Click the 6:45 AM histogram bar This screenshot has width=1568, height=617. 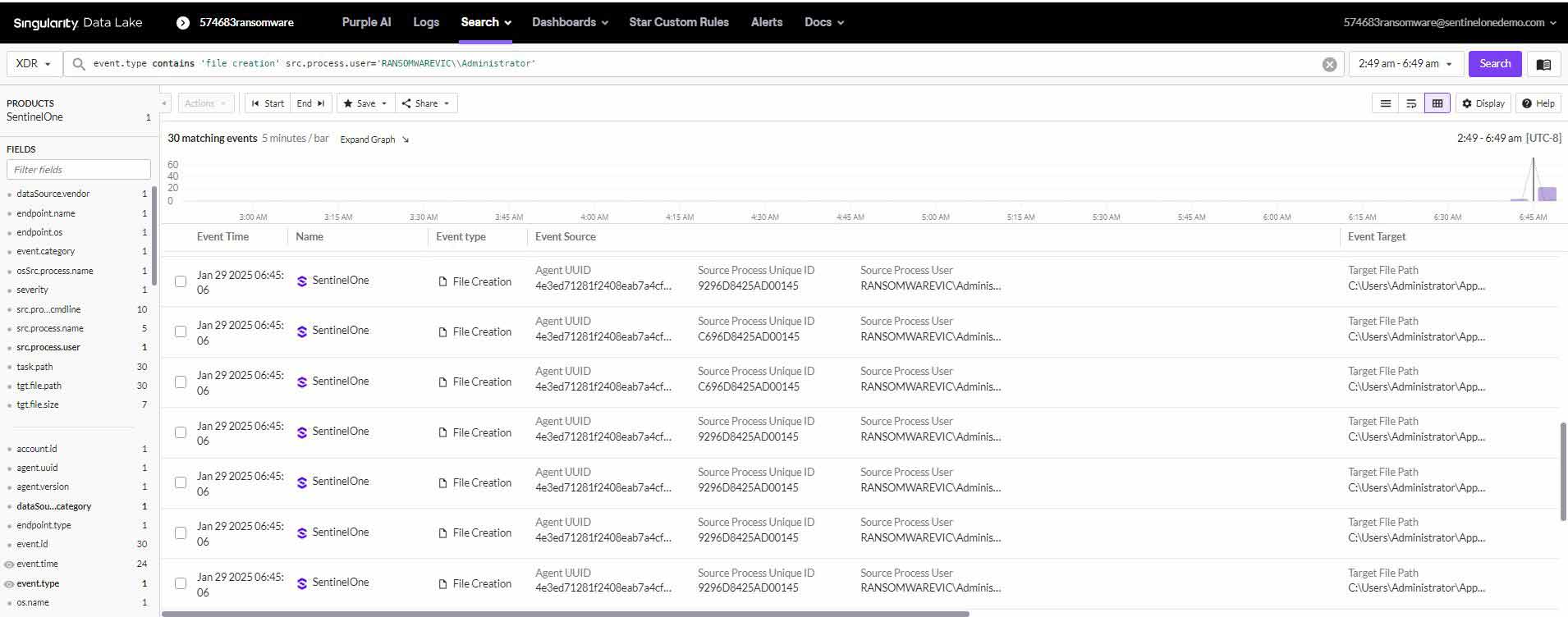click(1547, 194)
